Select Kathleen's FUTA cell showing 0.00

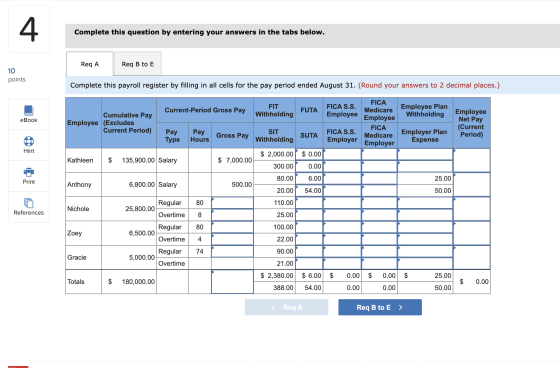pyautogui.click(x=309, y=154)
